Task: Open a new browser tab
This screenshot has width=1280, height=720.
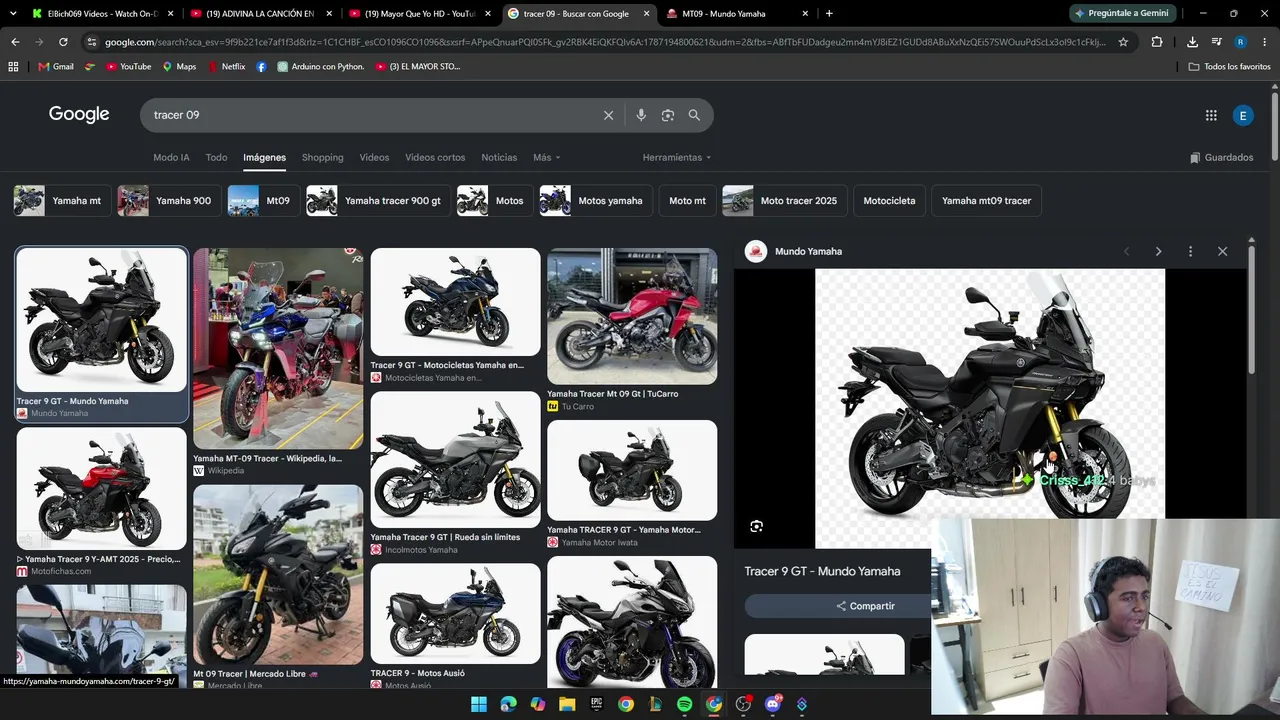Action: 829,13
